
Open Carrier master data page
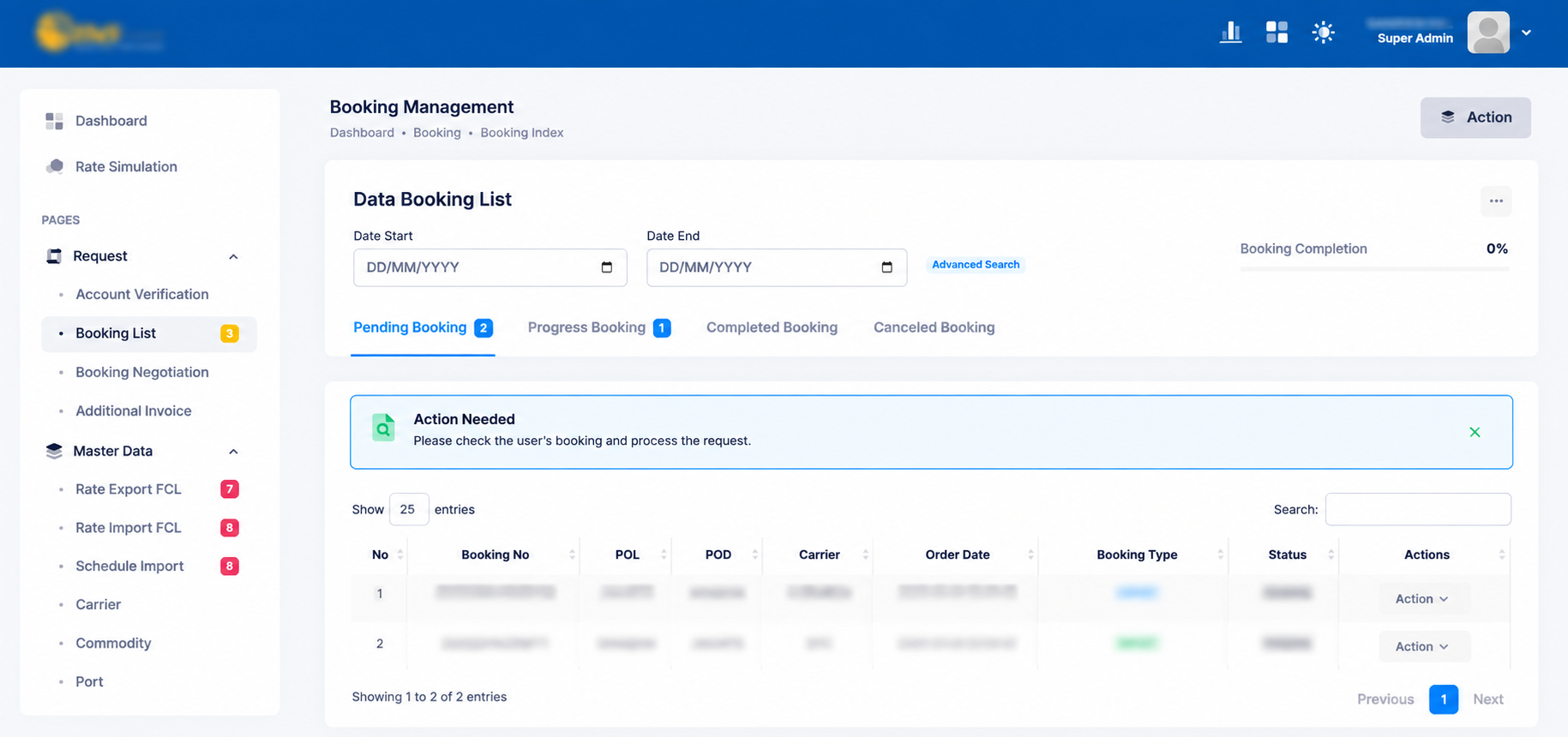(98, 604)
